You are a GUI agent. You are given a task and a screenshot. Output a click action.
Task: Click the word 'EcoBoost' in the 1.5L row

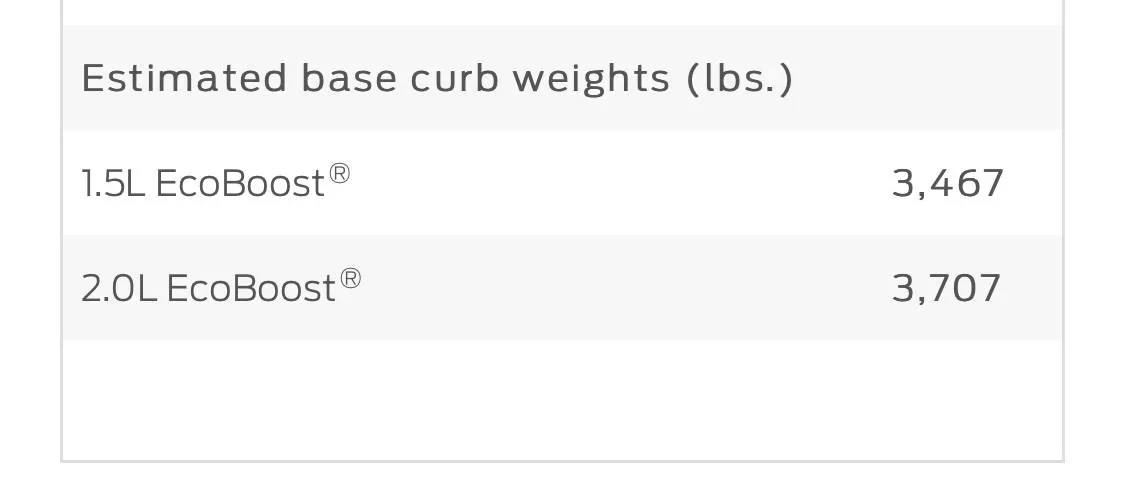coord(240,184)
